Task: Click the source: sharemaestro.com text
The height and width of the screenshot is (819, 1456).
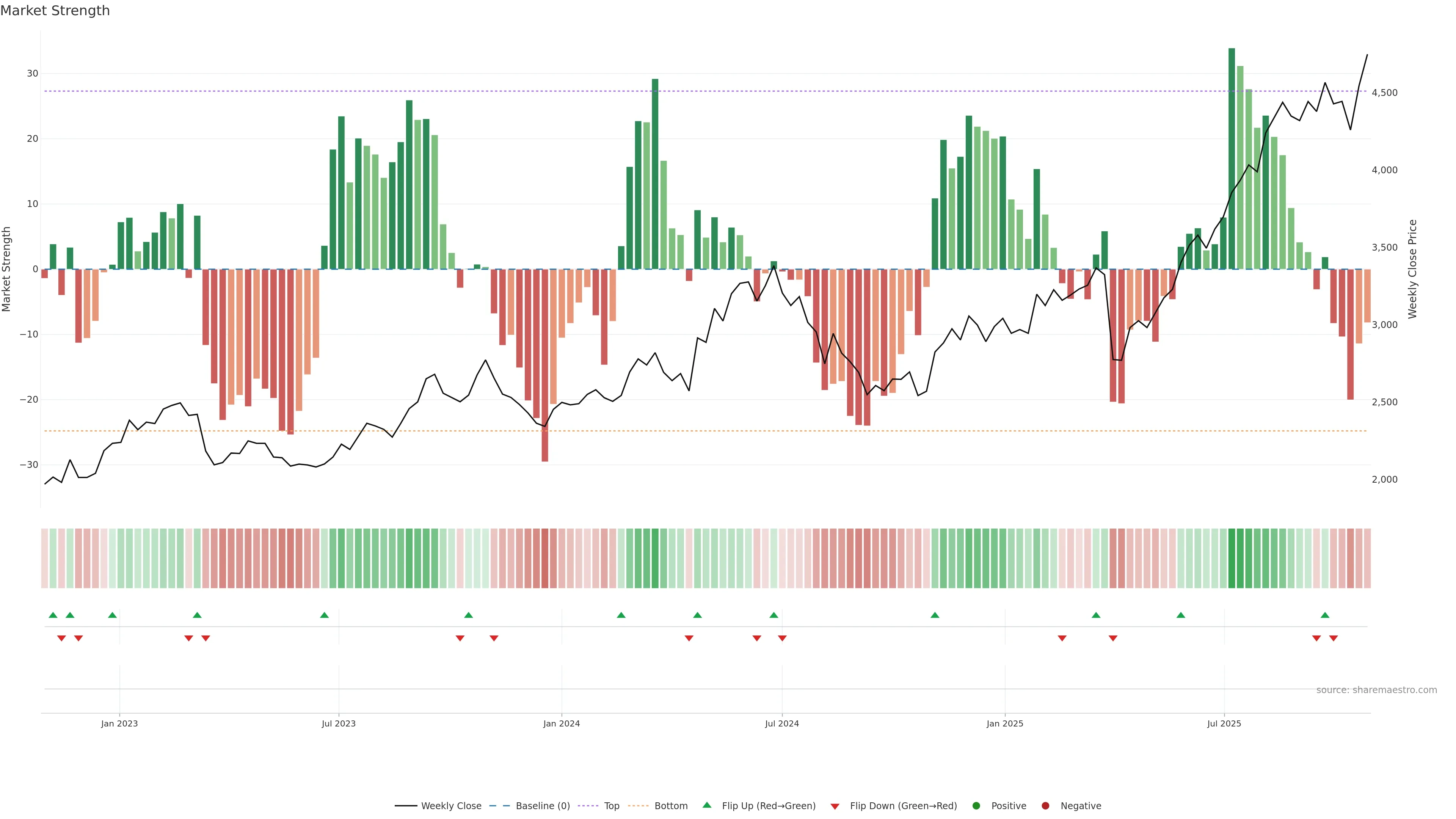Action: 1376,690
